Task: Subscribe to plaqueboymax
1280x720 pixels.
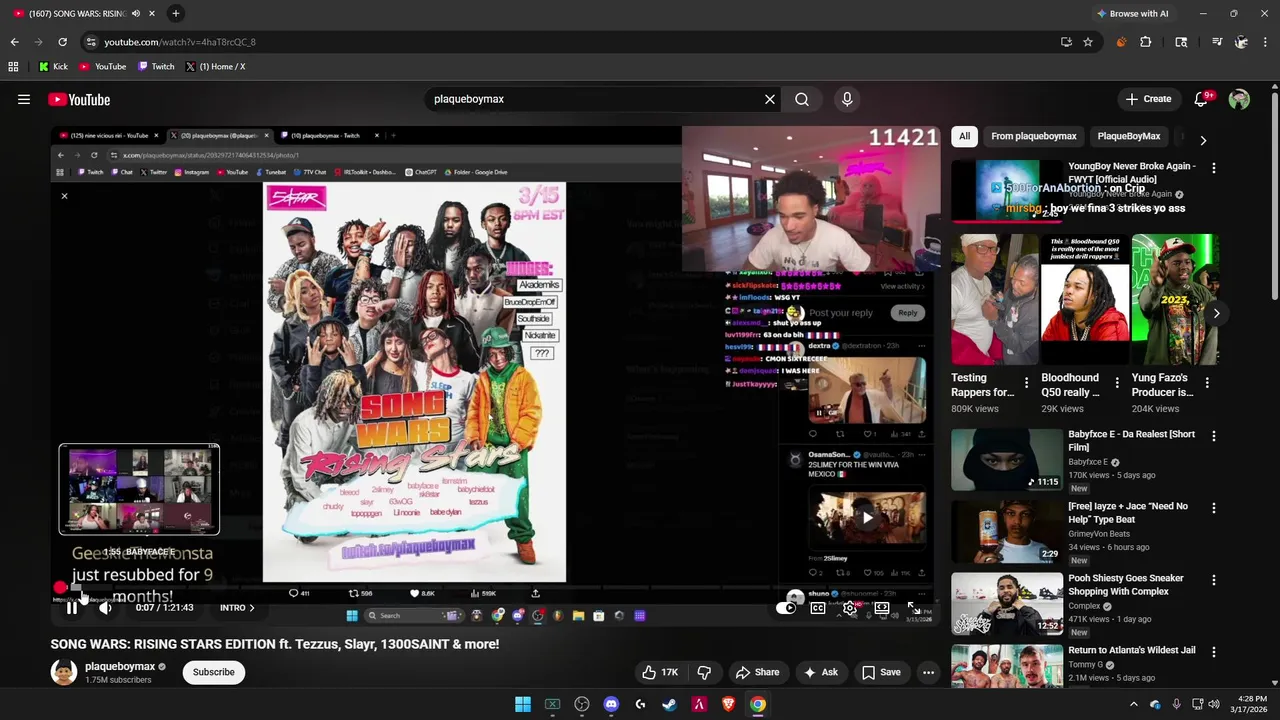Action: coord(213,672)
